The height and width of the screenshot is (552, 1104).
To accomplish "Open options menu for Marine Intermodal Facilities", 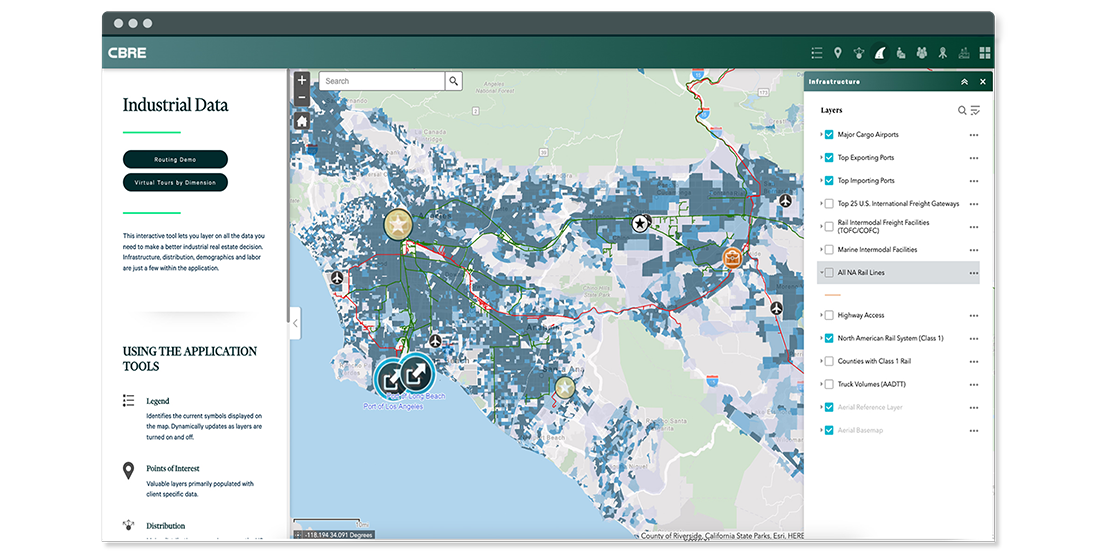I will click(973, 250).
